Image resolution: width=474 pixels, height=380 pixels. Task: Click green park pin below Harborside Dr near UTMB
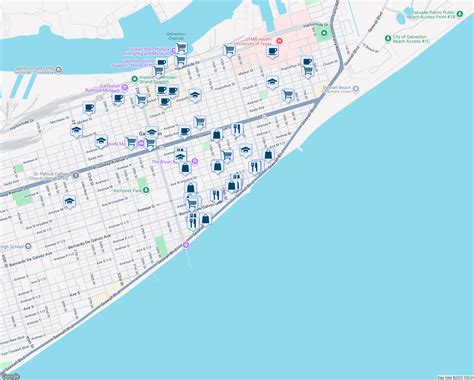tap(324, 33)
